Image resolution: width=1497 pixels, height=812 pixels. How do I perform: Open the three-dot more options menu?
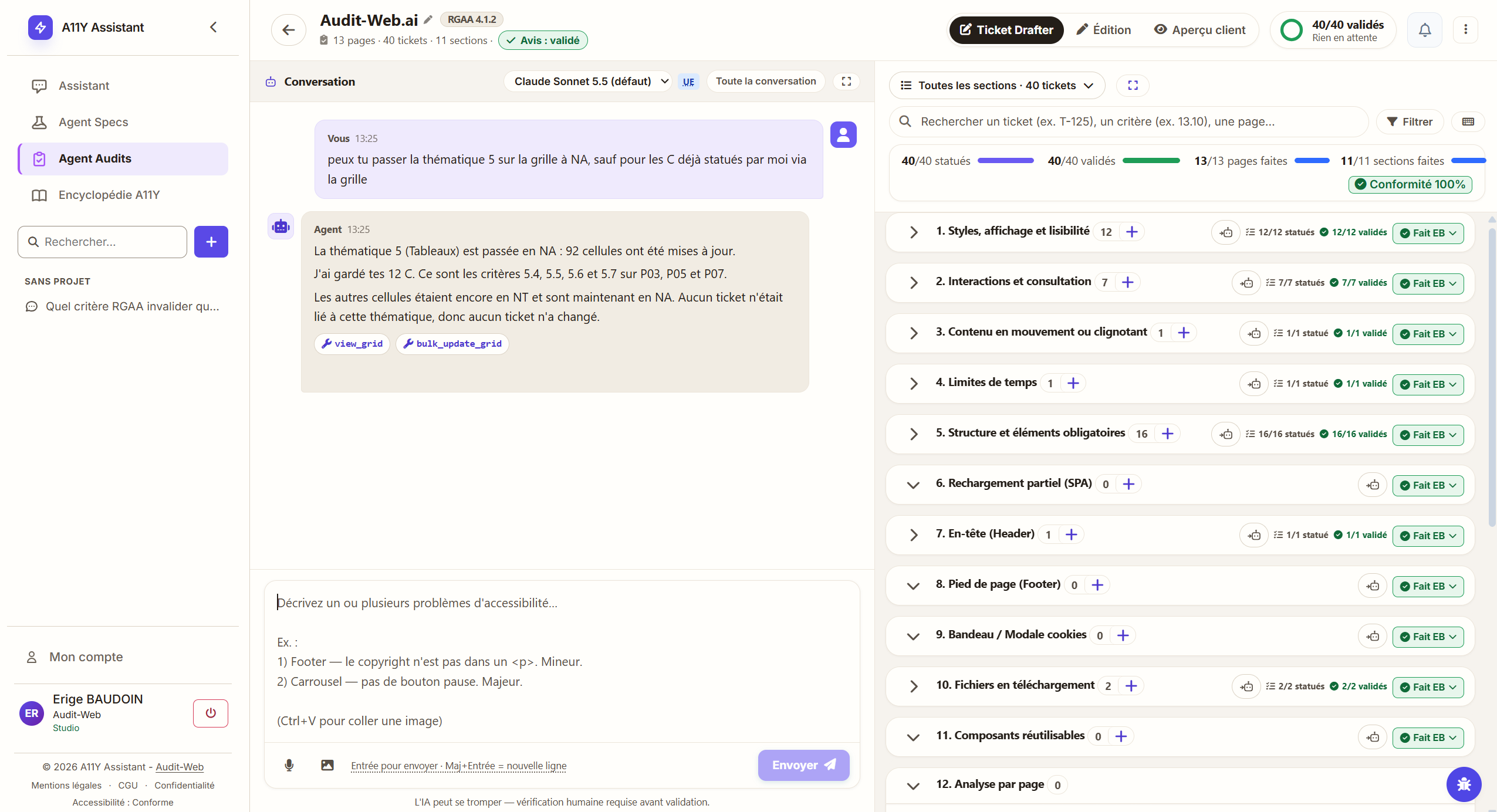tap(1465, 29)
